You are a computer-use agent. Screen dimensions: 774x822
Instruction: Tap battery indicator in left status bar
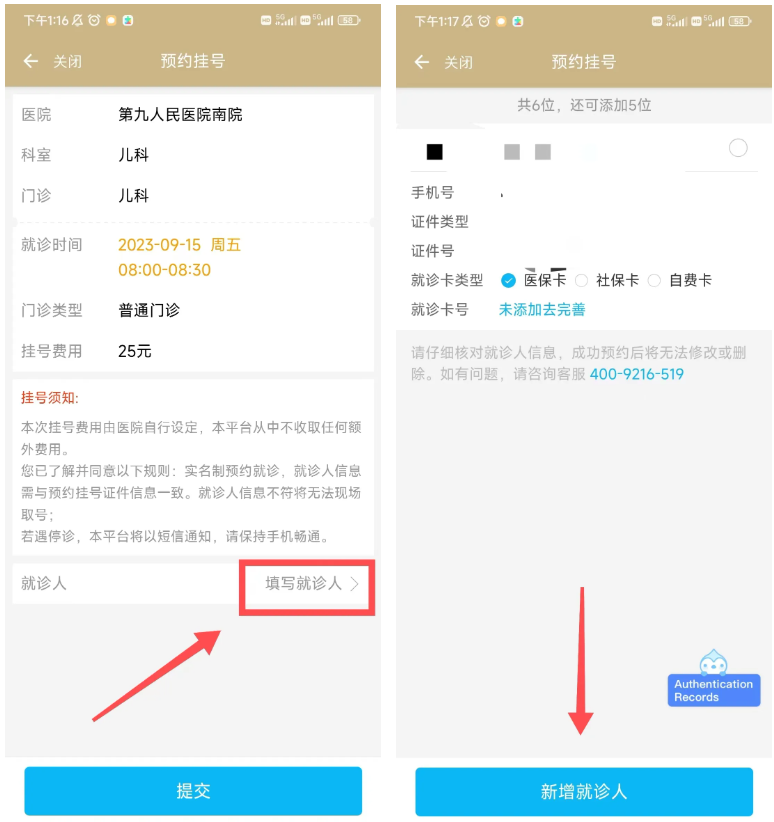349,20
